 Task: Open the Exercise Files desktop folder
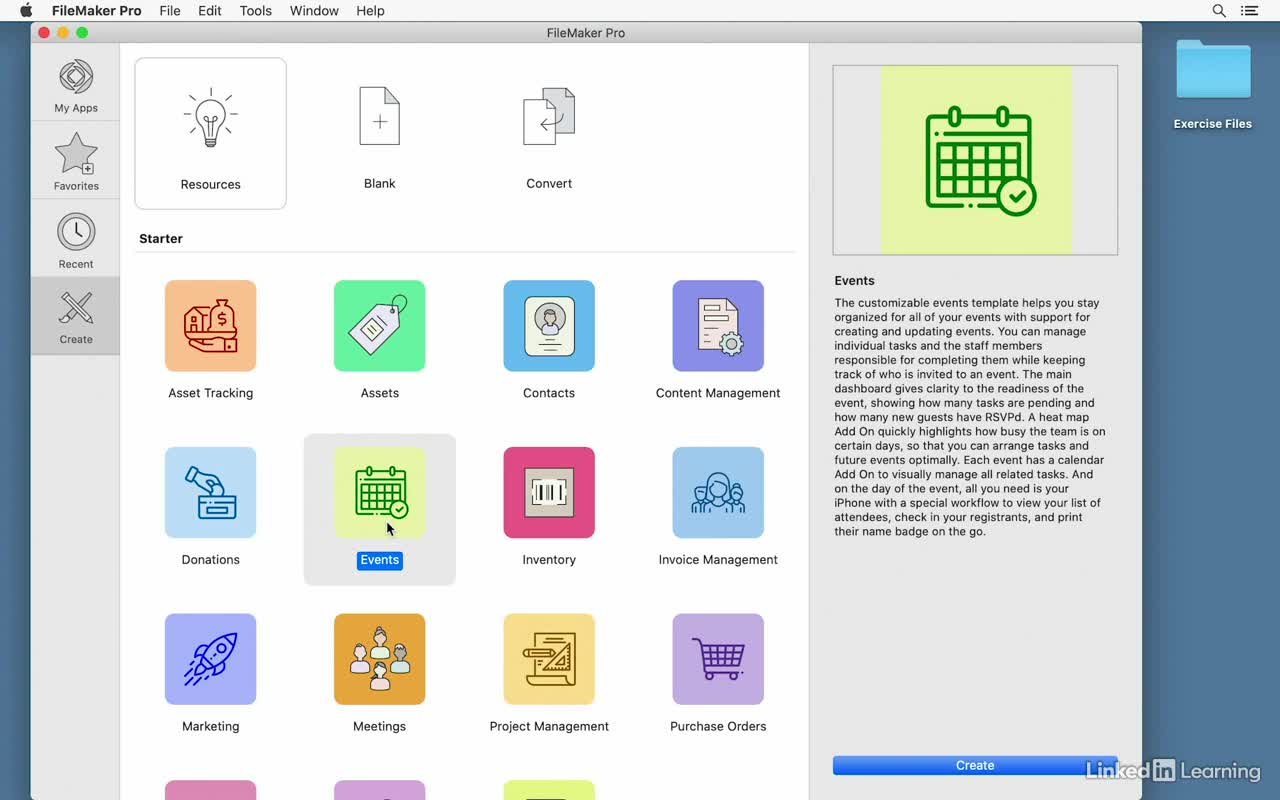[1213, 84]
